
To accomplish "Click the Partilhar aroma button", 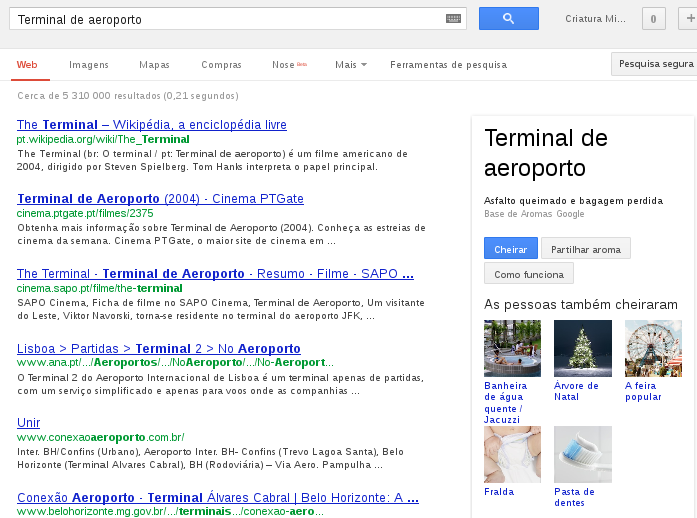I will (586, 248).
